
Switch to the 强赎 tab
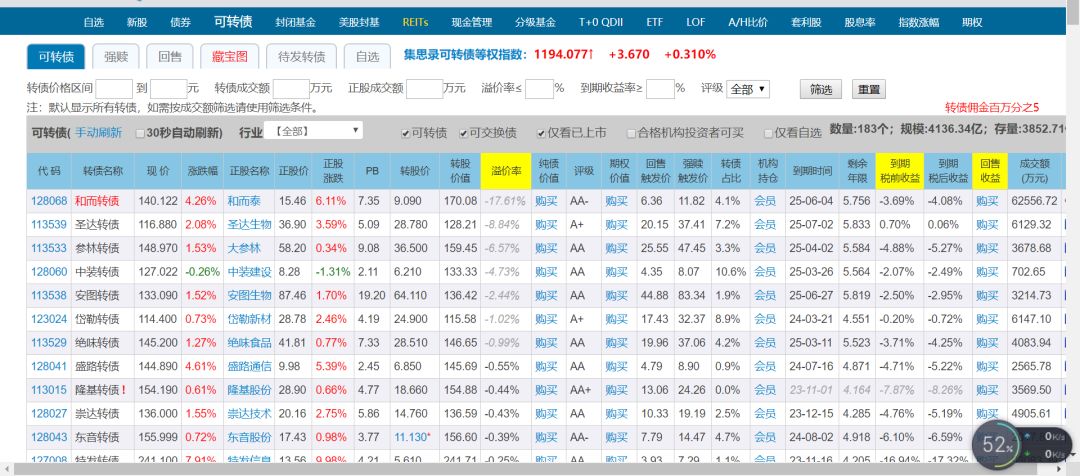114,56
